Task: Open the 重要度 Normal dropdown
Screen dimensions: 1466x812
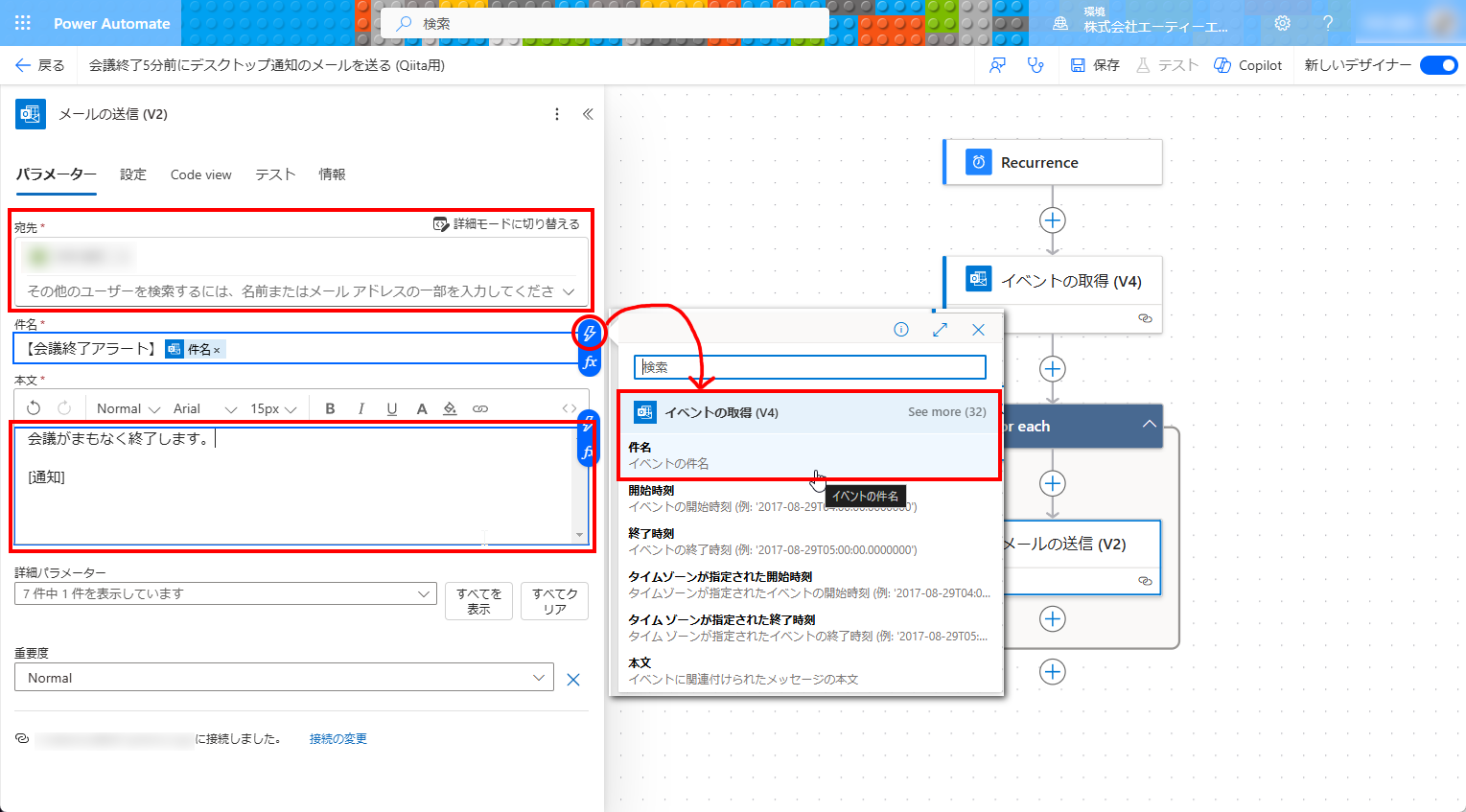Action: [284, 677]
